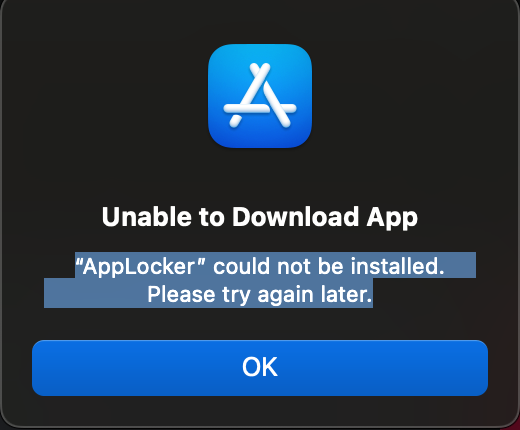
Task: Click the word "try" in the message
Action: click(236, 296)
